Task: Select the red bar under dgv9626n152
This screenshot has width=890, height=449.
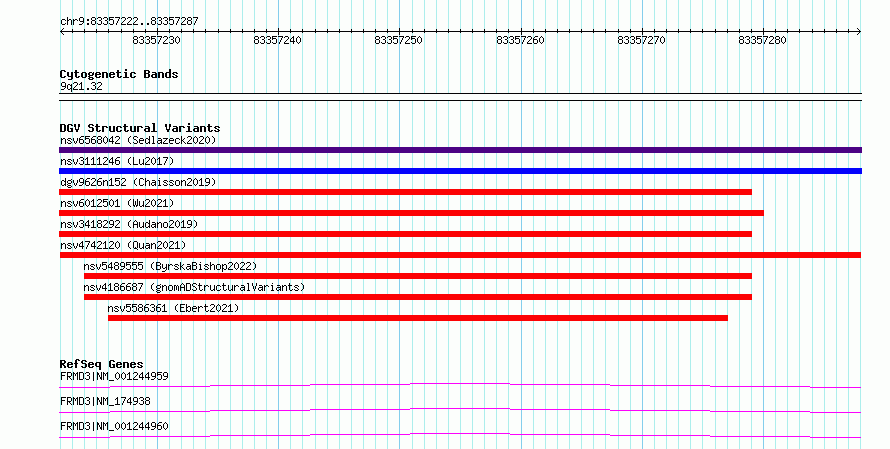Action: click(x=405, y=192)
